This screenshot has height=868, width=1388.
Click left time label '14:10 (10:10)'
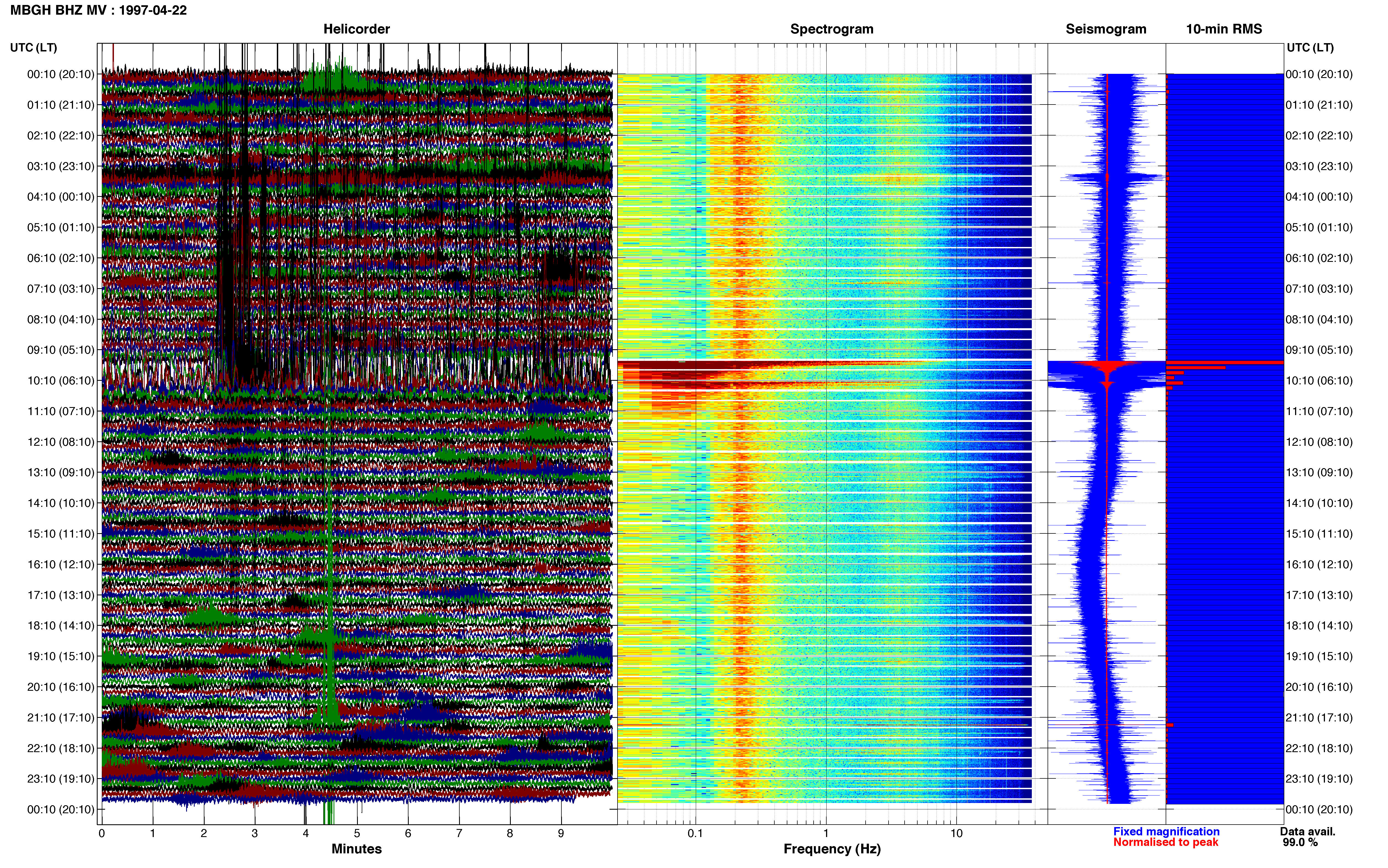(61, 504)
